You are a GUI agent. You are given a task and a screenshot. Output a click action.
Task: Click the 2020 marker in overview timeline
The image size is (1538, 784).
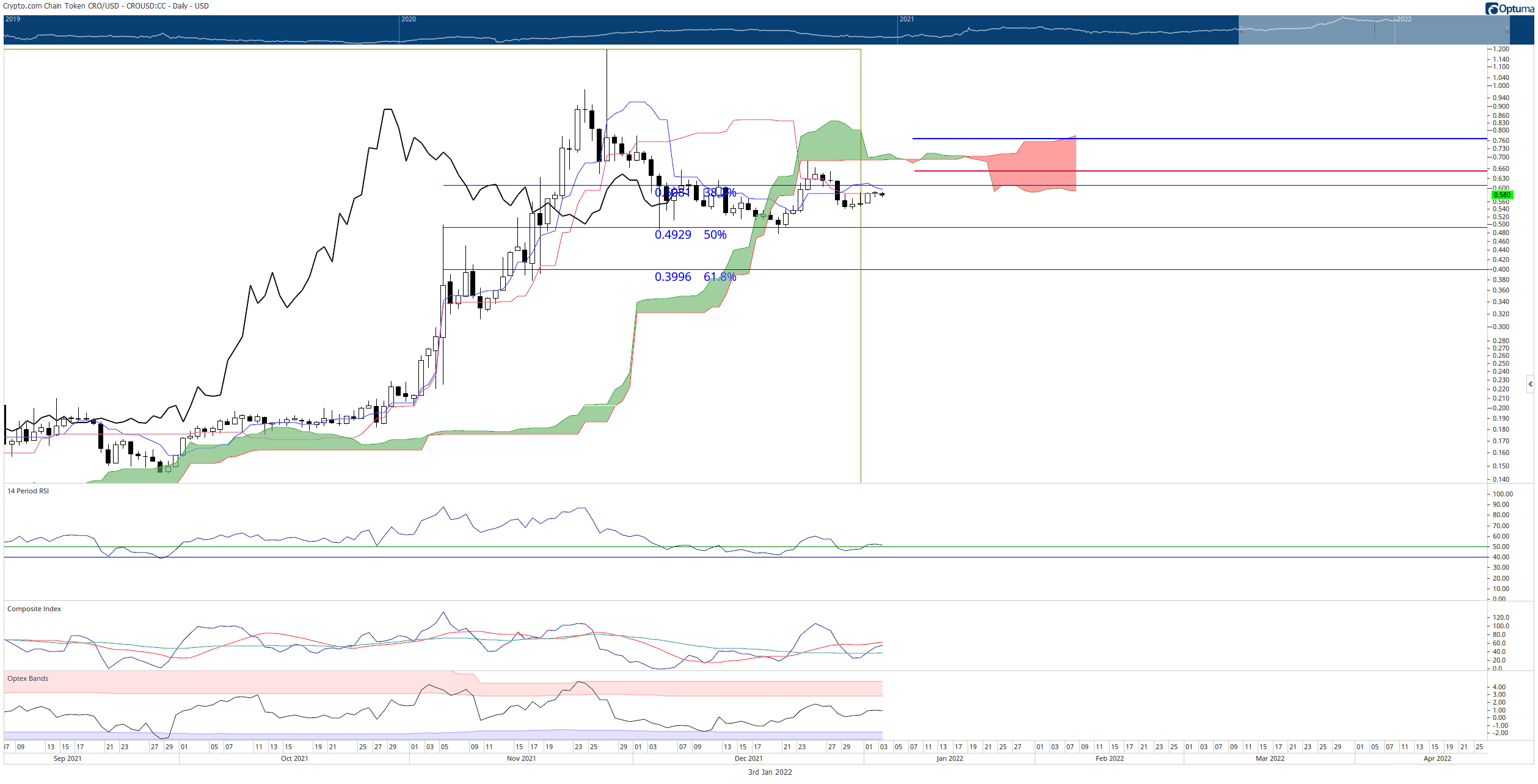point(409,19)
